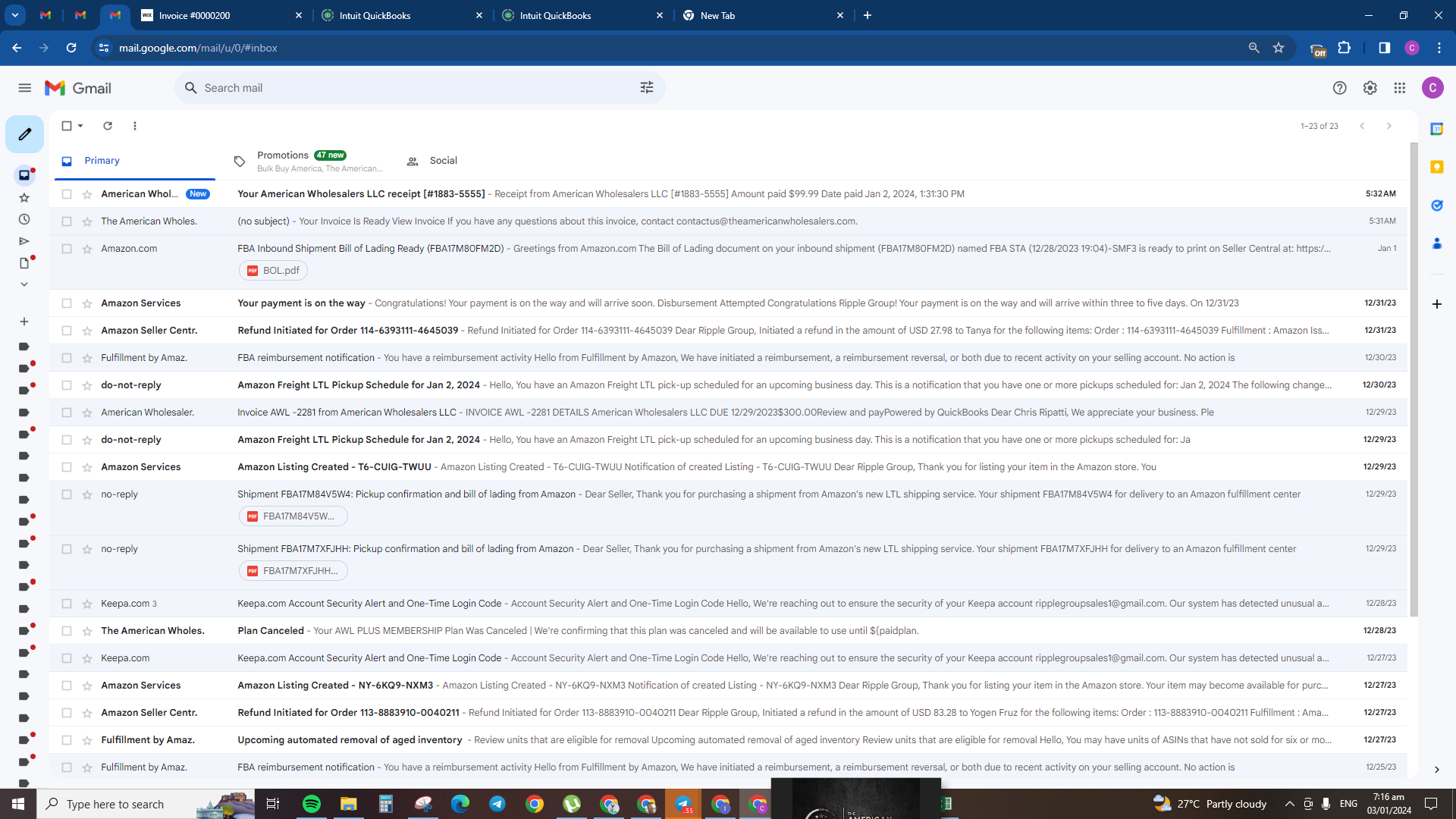This screenshot has width=1456, height=819.
Task: Reload the Gmail page
Action: pyautogui.click(x=71, y=48)
